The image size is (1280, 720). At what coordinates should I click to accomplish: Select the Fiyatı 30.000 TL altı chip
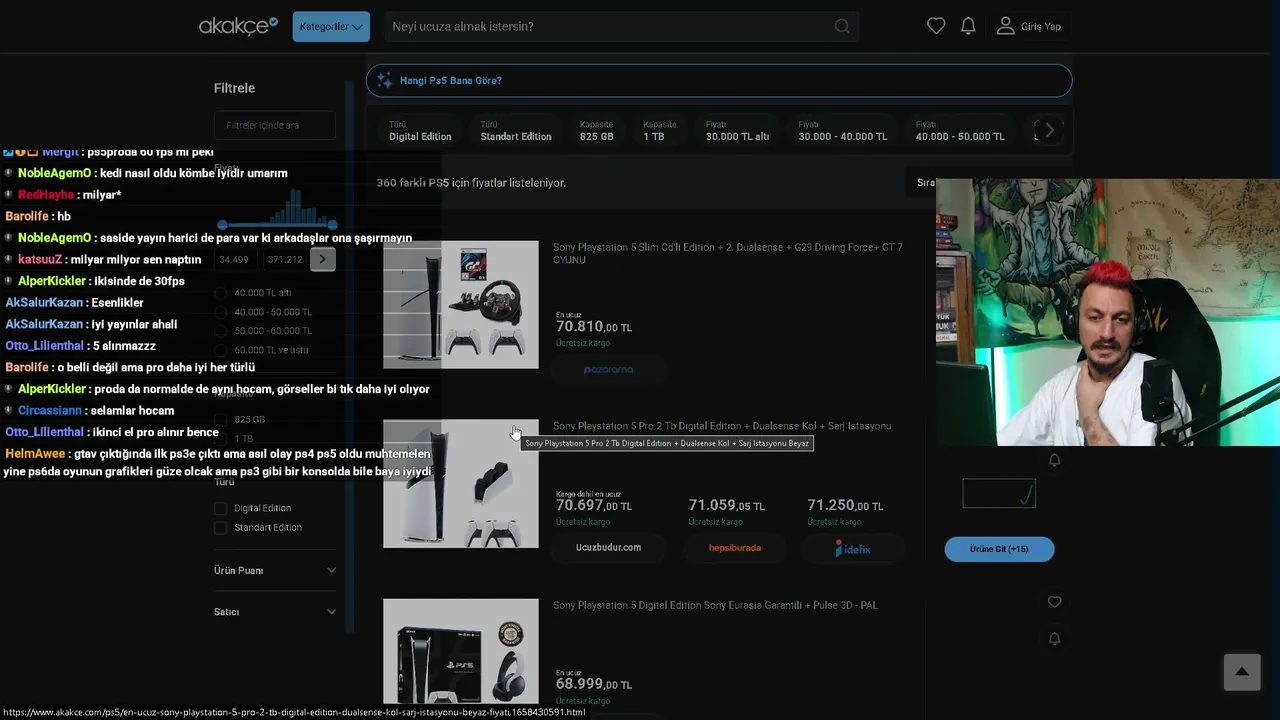click(737, 131)
